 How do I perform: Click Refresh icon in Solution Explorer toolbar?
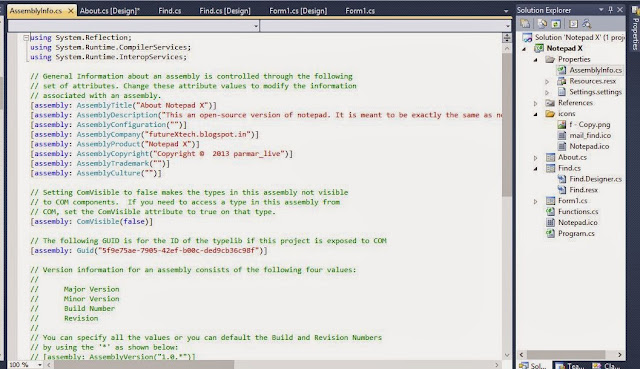coord(556,24)
